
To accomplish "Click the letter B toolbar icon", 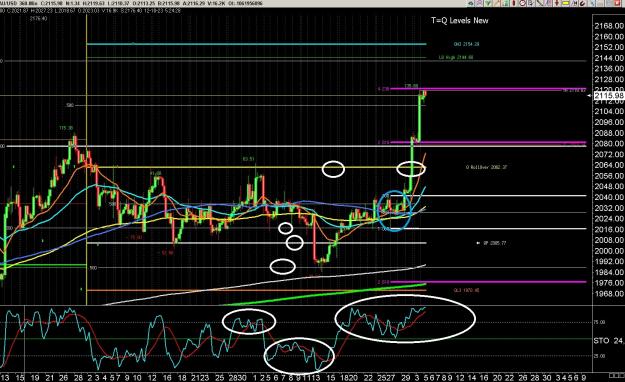I will [531, 3].
